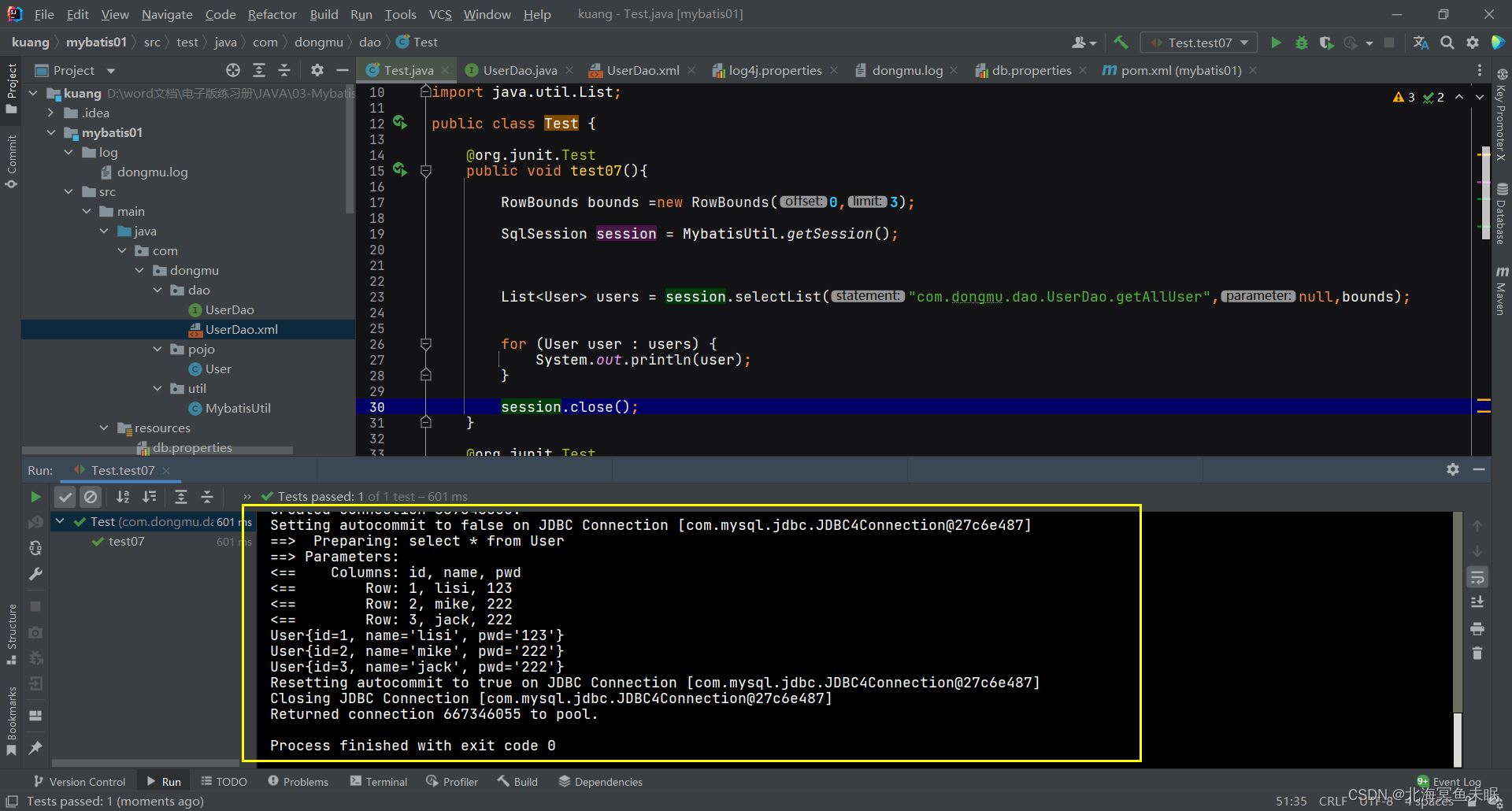Image resolution: width=1512 pixels, height=811 pixels.
Task: Open IDE Settings gear icon
Action: tap(1473, 43)
